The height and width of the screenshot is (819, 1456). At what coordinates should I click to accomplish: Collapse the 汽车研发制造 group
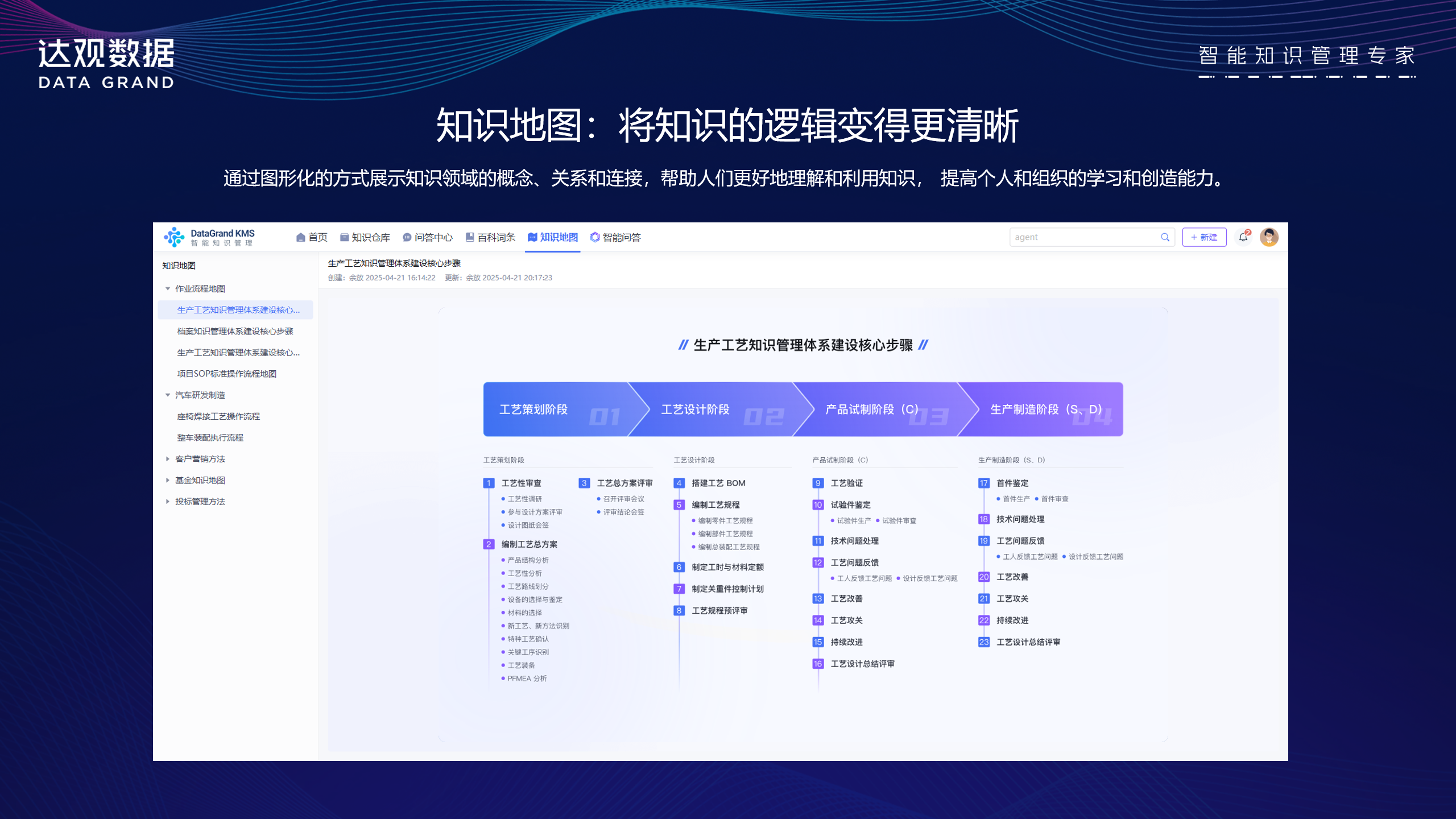167,395
